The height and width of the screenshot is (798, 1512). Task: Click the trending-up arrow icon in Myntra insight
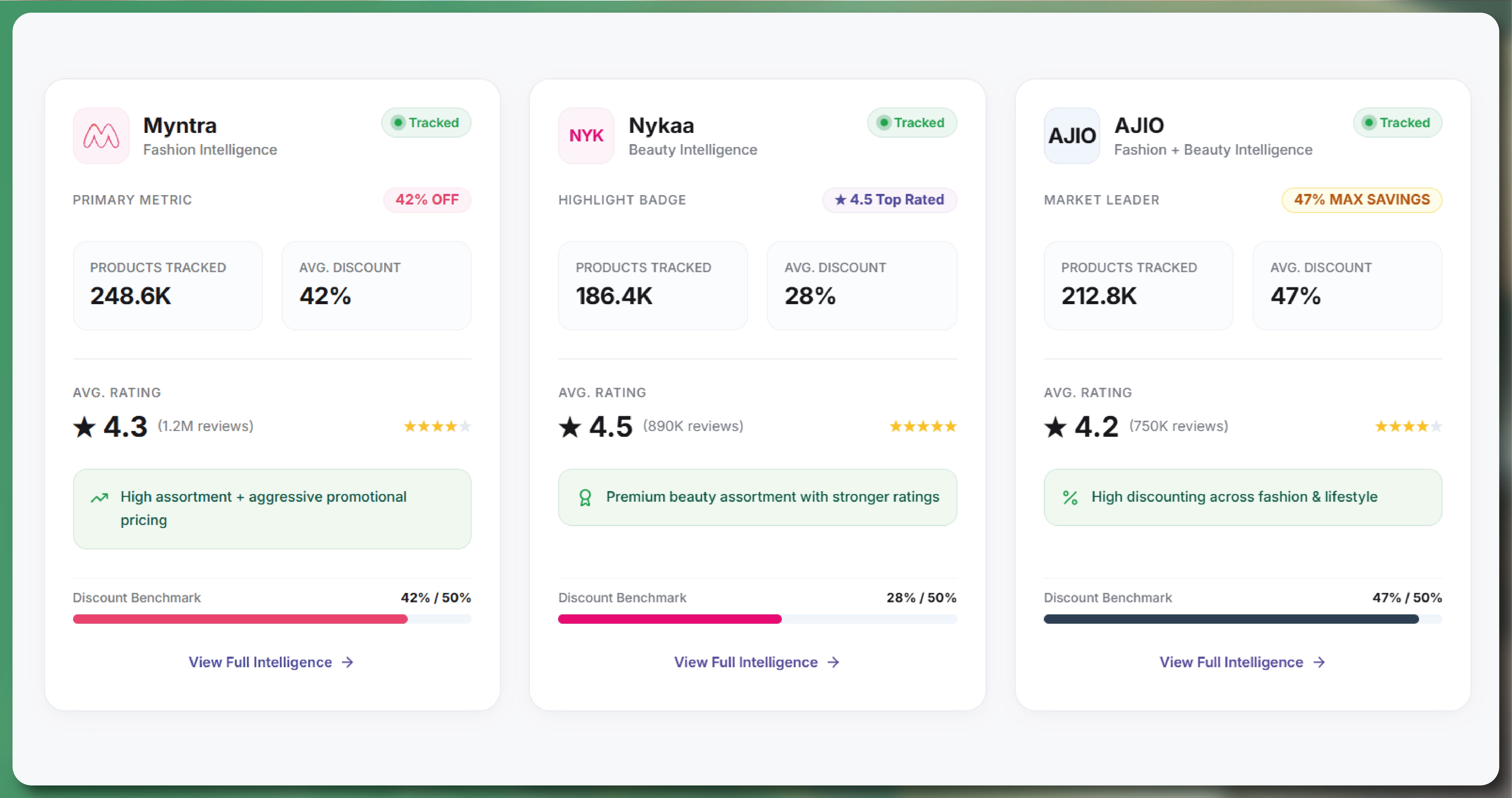coord(99,498)
